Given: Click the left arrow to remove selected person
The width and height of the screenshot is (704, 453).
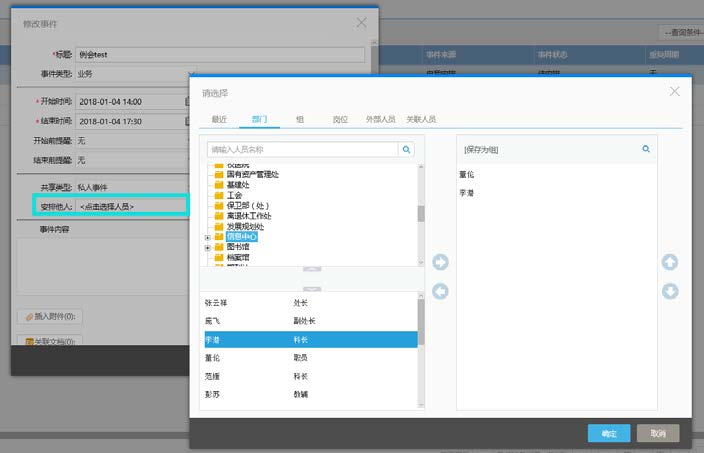Looking at the screenshot, I should (440, 291).
